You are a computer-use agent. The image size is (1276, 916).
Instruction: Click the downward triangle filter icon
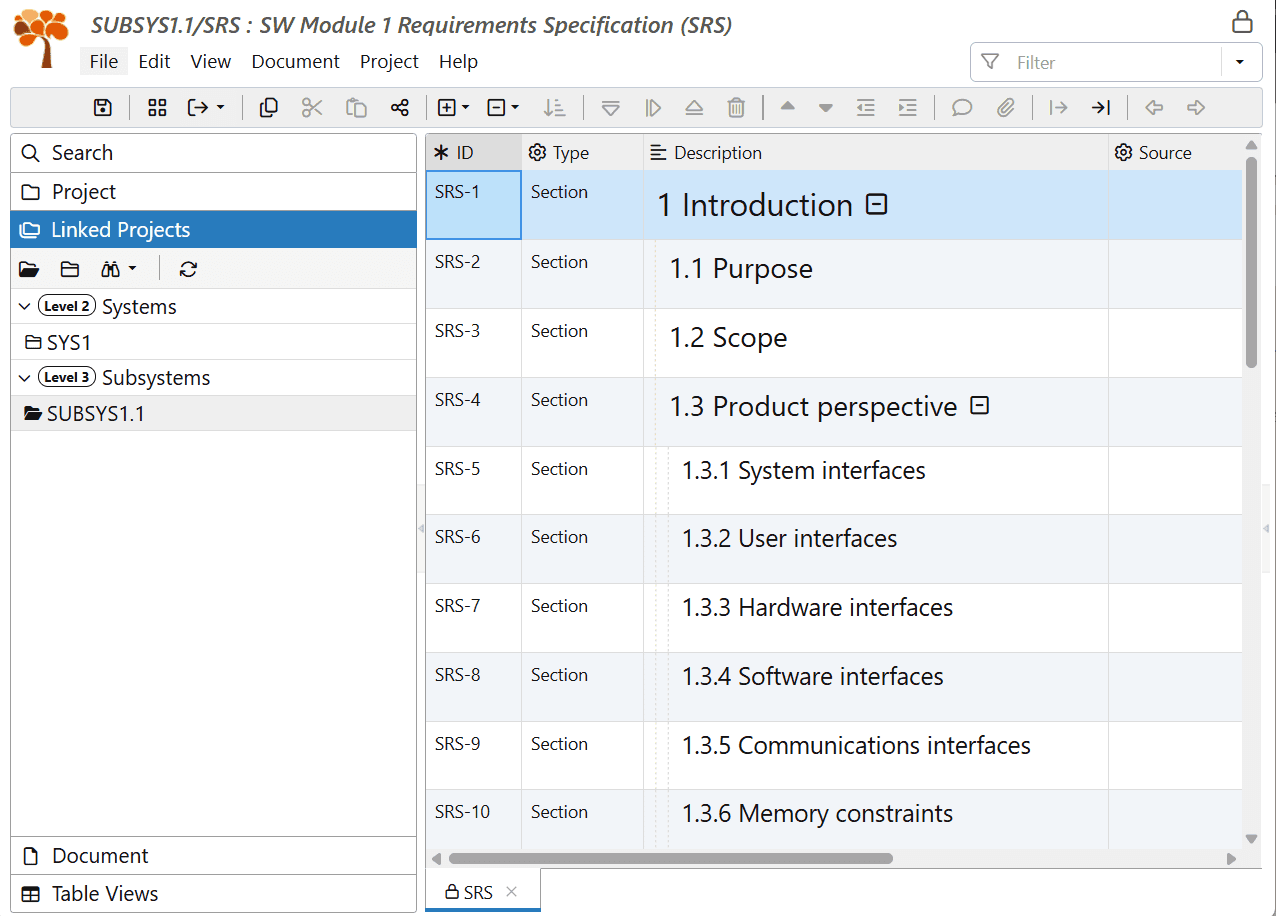(x=611, y=108)
